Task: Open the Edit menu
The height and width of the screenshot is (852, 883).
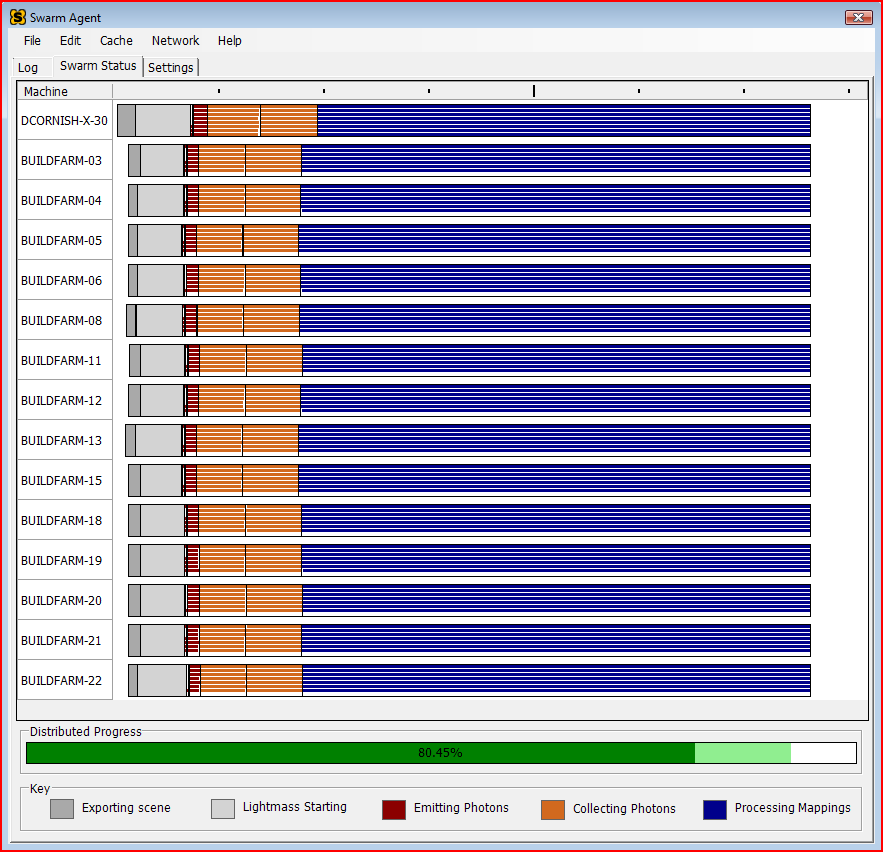Action: 70,41
